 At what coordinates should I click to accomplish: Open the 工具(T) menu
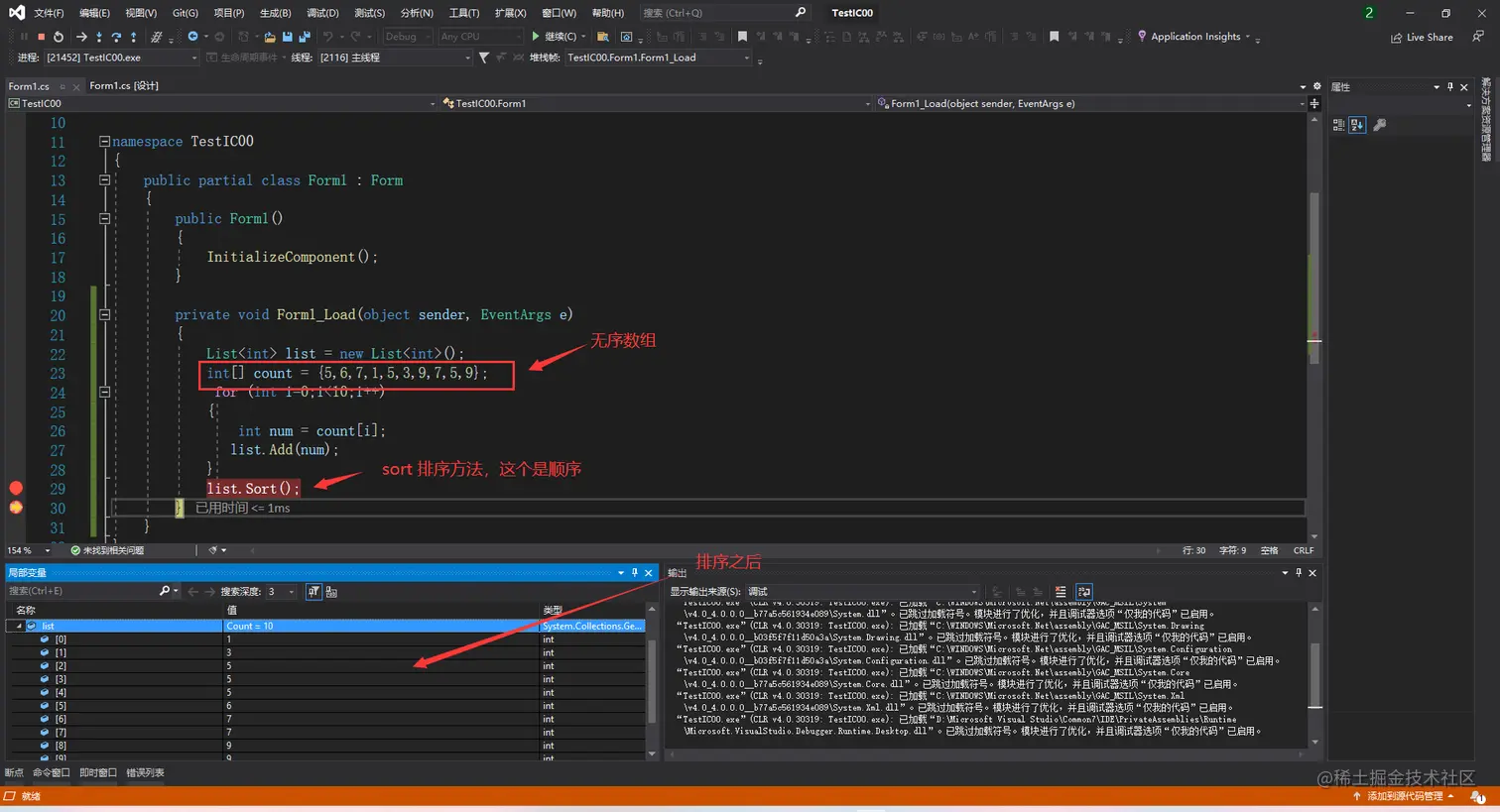pyautogui.click(x=464, y=13)
